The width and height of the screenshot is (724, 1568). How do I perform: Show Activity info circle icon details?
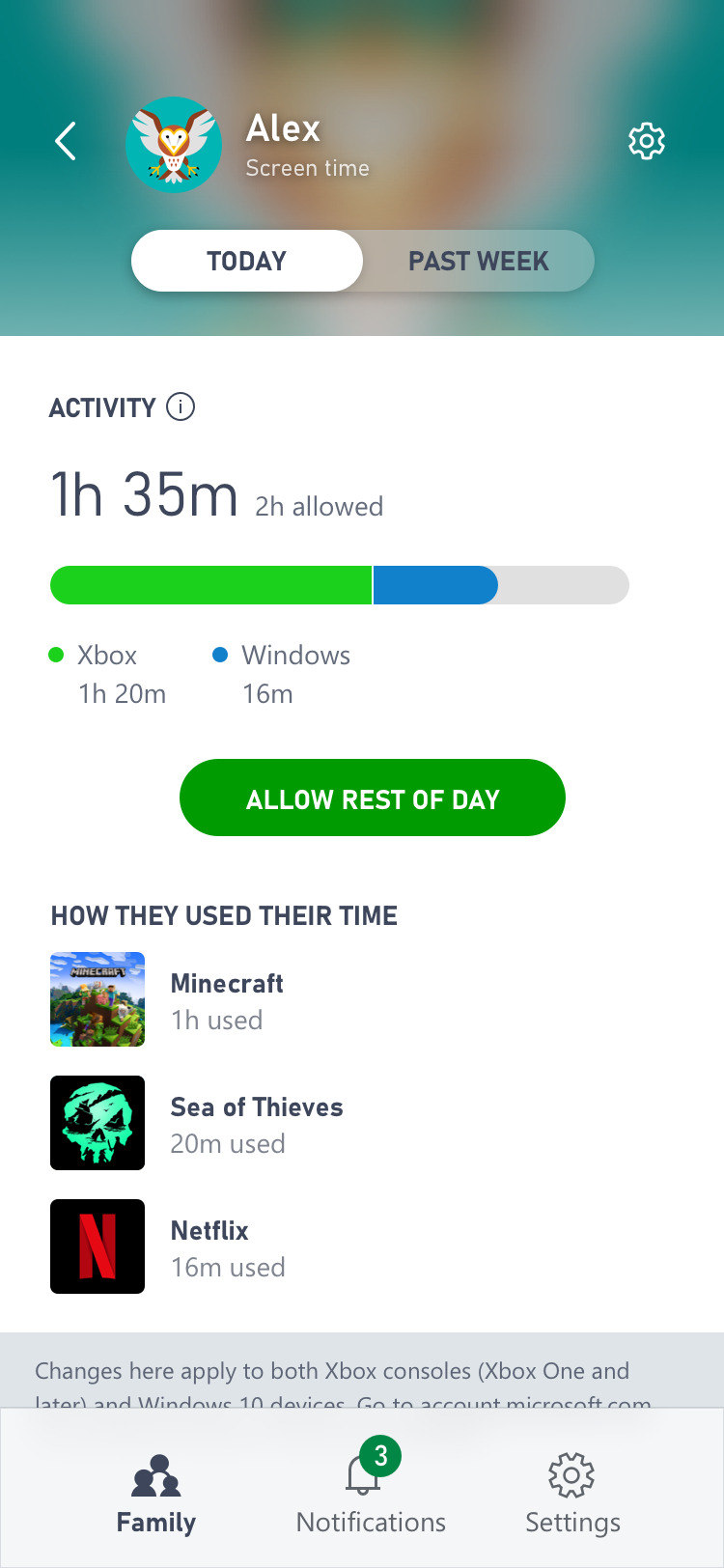[181, 407]
